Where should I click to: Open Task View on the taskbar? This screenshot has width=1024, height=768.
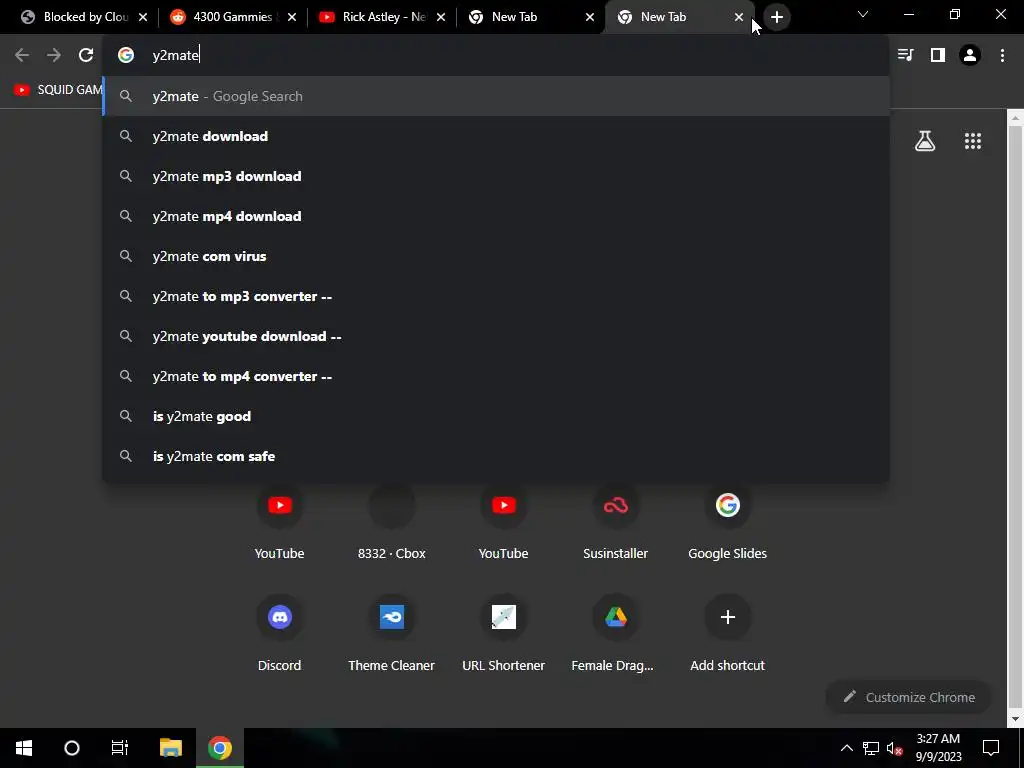click(120, 748)
